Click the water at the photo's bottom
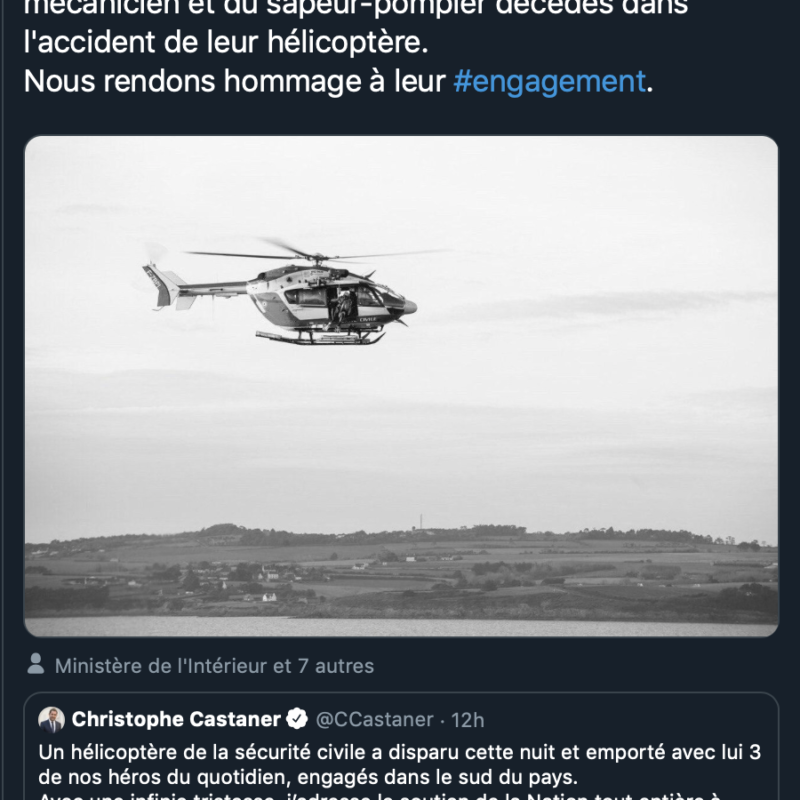This screenshot has width=800, height=800. coord(400,626)
